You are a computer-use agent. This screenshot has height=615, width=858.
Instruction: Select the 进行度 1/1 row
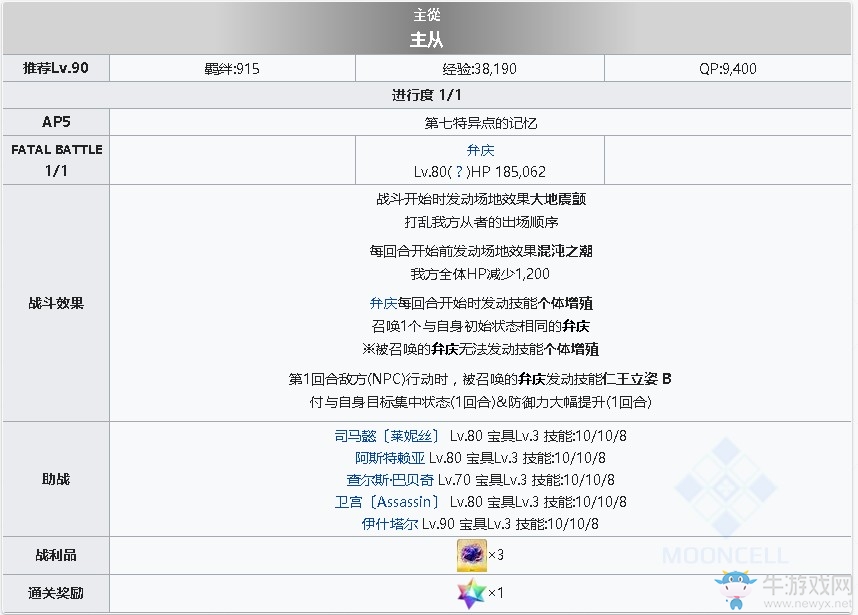click(427, 95)
